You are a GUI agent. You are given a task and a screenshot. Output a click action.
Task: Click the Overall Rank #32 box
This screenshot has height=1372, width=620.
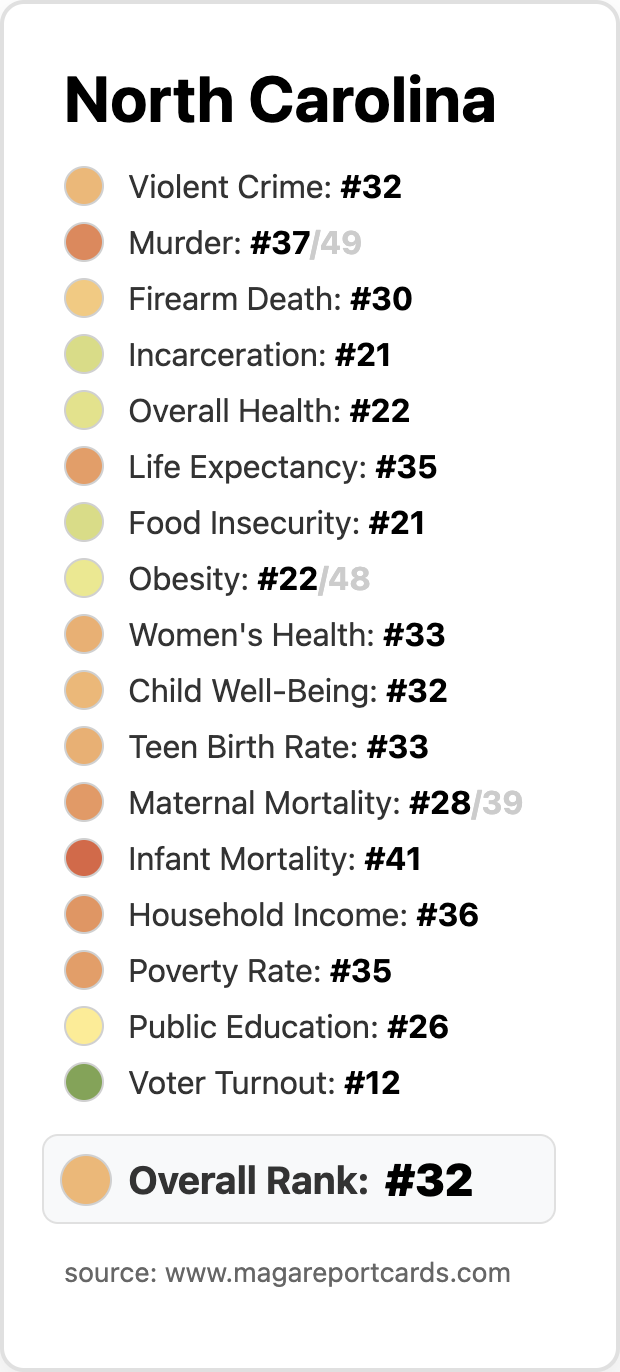299,1179
